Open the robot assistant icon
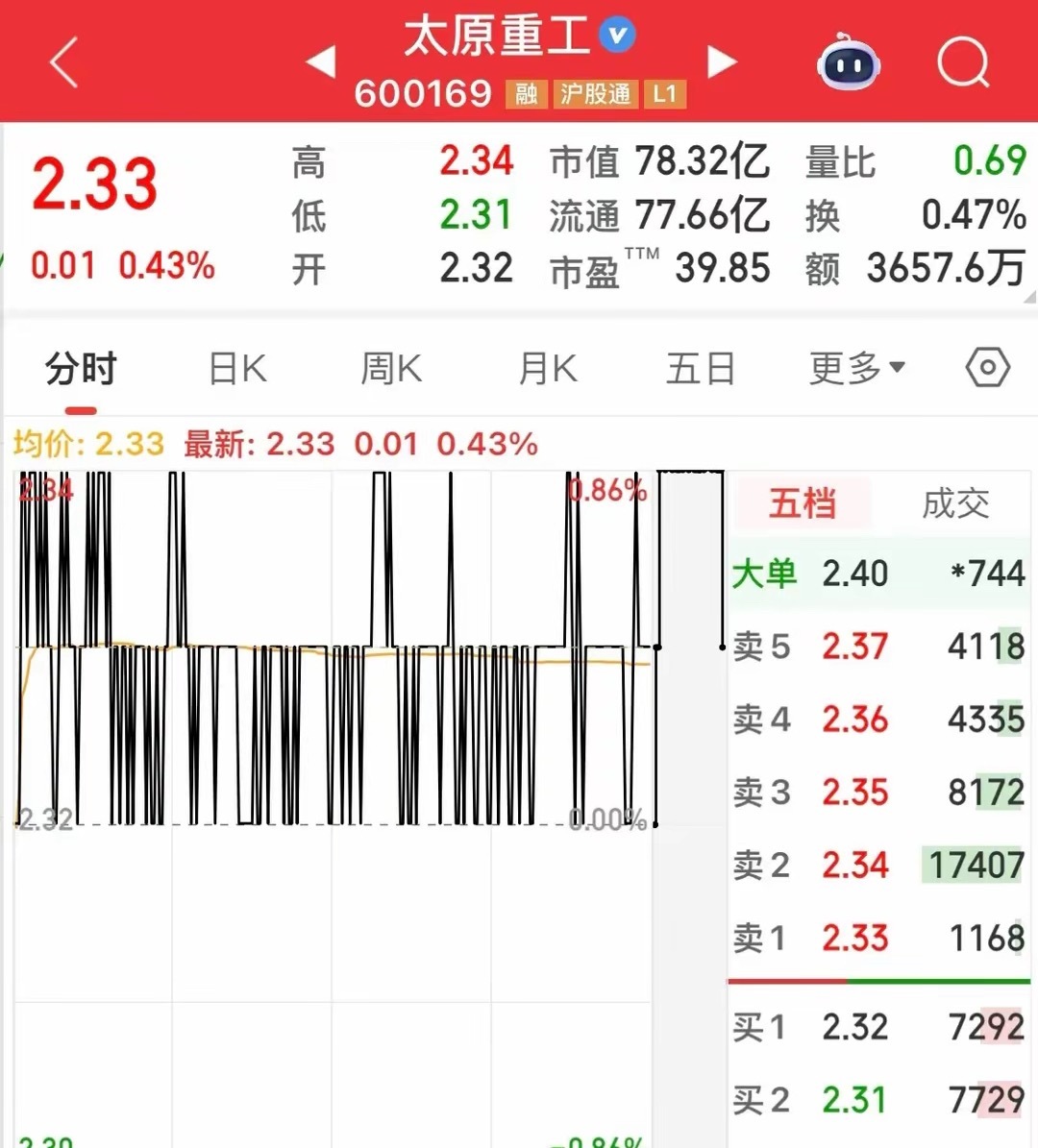Screen dimensions: 1038x1148 click(x=849, y=63)
